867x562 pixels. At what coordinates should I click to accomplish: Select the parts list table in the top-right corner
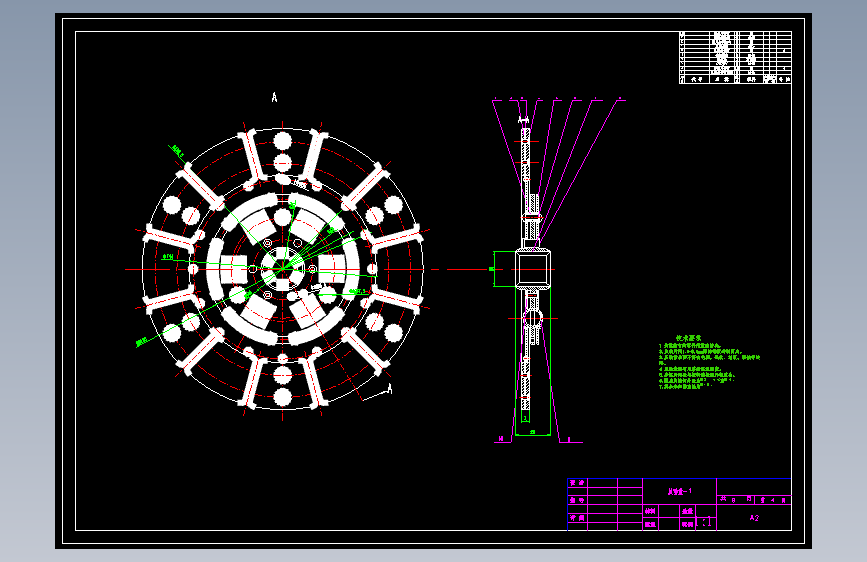click(x=735, y=58)
